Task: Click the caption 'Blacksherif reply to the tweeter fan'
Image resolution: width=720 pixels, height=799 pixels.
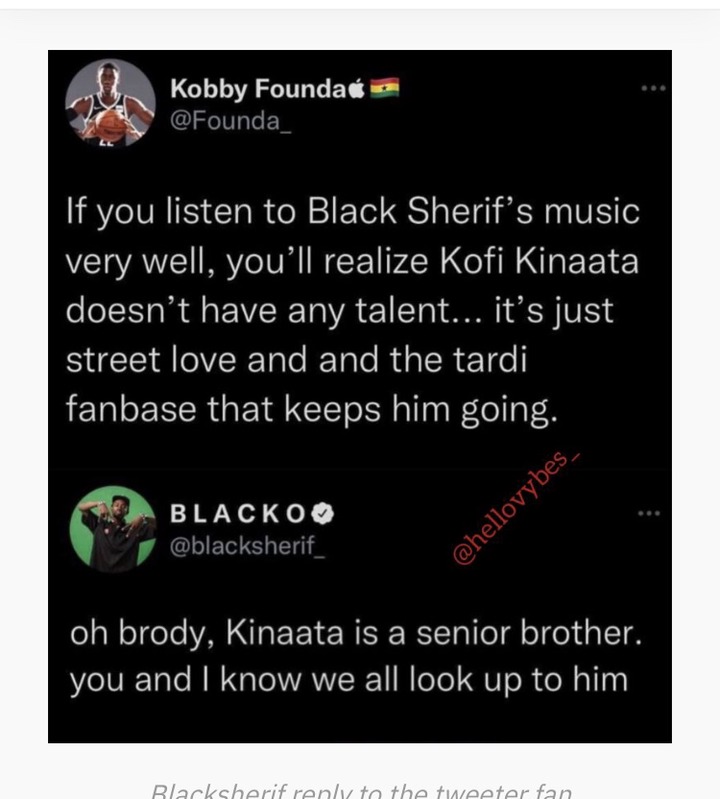Action: [362, 790]
